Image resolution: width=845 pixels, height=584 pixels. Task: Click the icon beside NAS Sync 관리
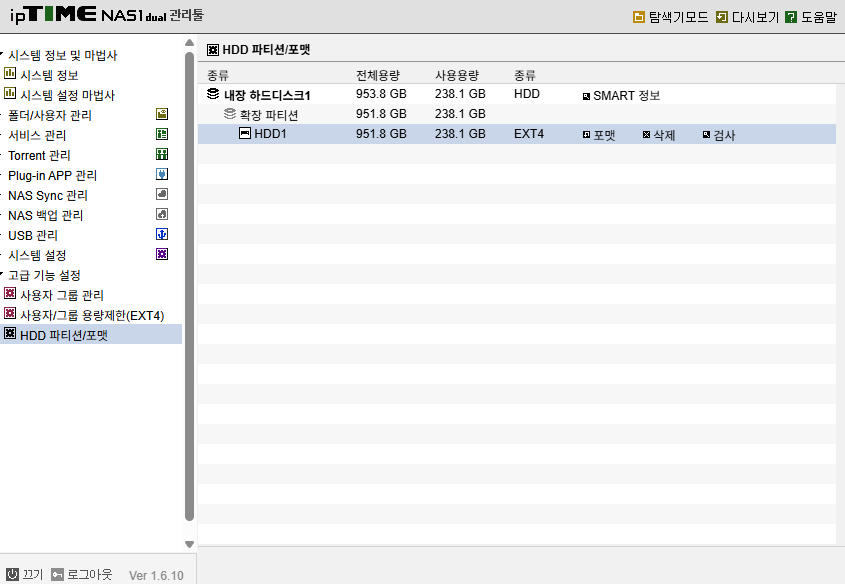(x=162, y=194)
